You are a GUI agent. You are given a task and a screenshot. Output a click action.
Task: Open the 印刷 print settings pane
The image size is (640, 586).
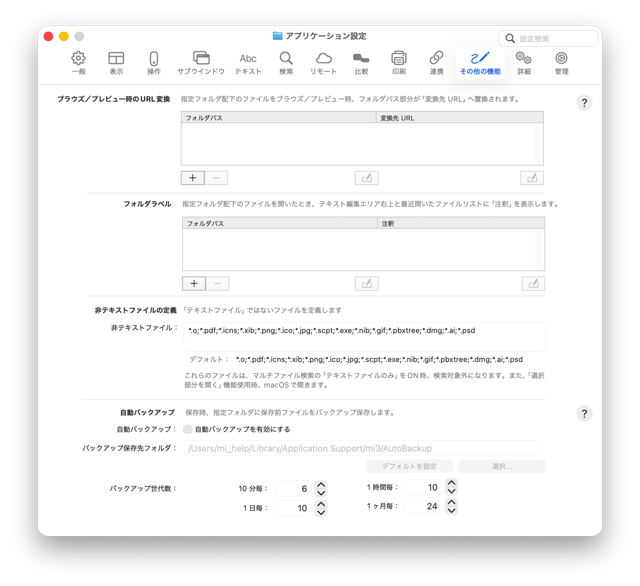point(399,63)
